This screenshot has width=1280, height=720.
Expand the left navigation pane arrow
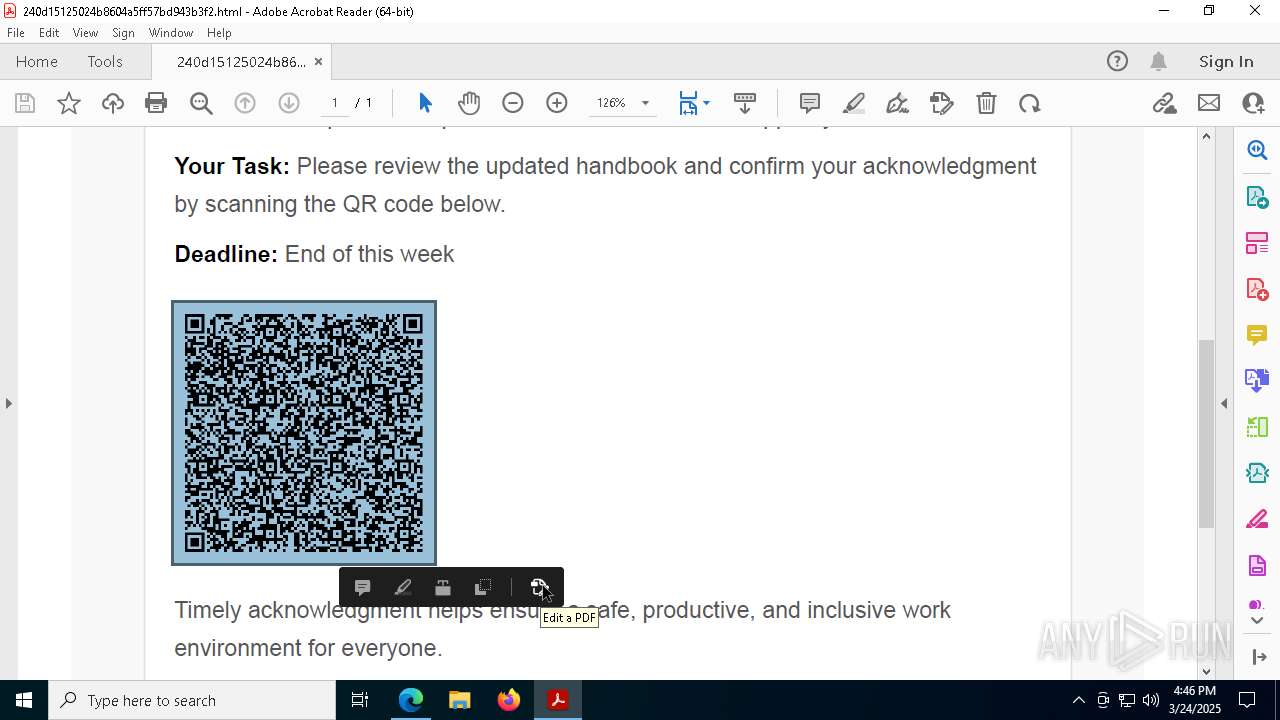point(9,403)
